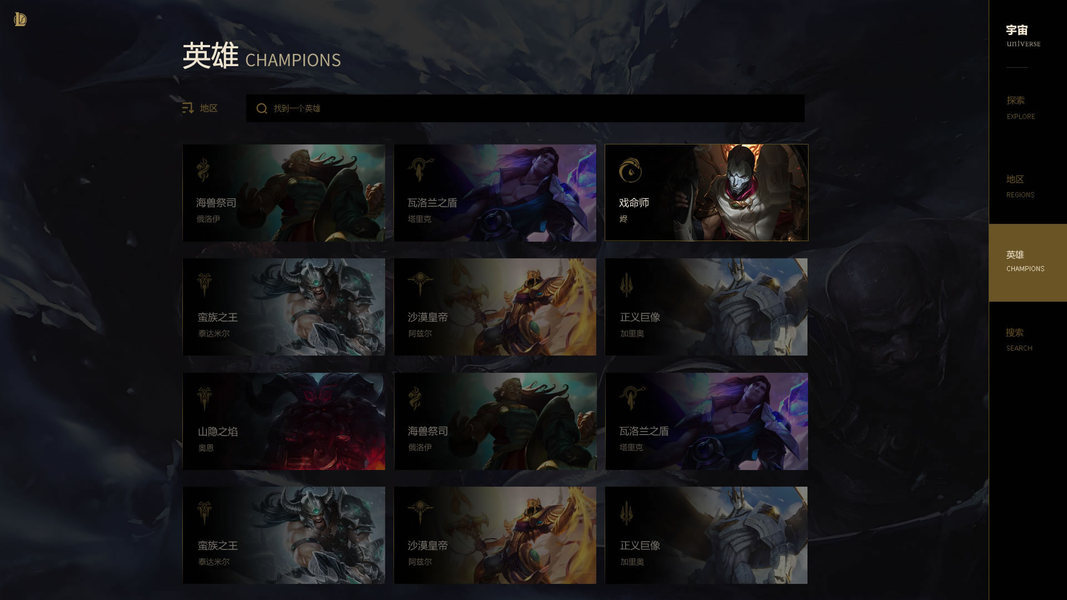Click the Shurima emblem on the second-row 沙漠皇帝 card
Image resolution: width=1067 pixels, height=600 pixels.
click(x=419, y=284)
